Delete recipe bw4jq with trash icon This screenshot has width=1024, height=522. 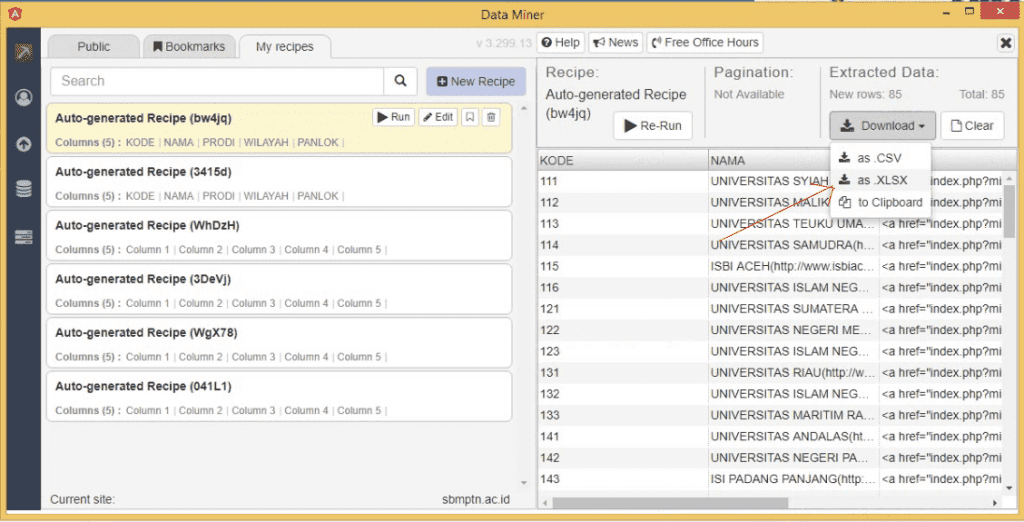click(491, 117)
